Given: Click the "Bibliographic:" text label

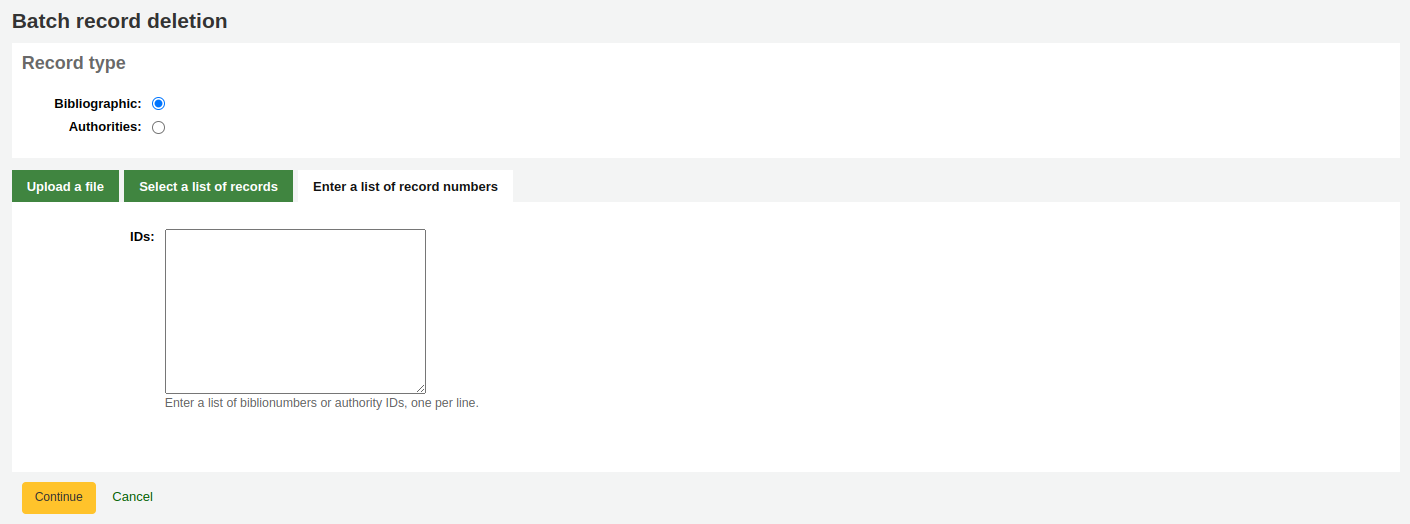Looking at the screenshot, I should (98, 104).
